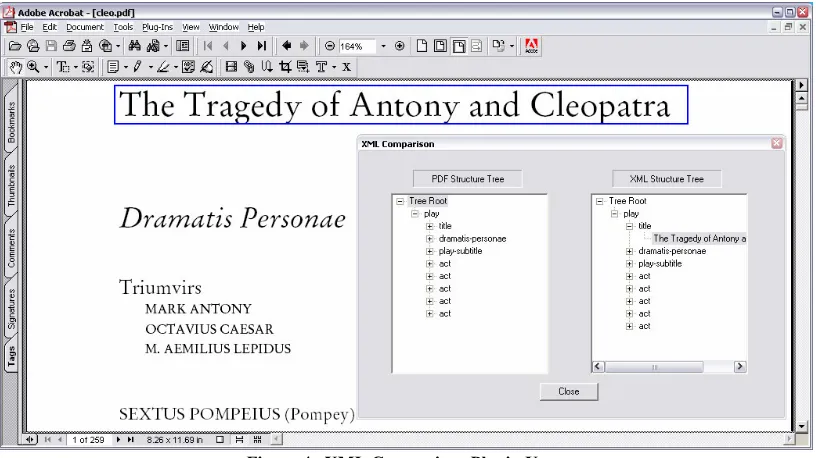The image size is (816, 458).
Task: Select the Fit Width view icon
Action: pyautogui.click(x=459, y=46)
